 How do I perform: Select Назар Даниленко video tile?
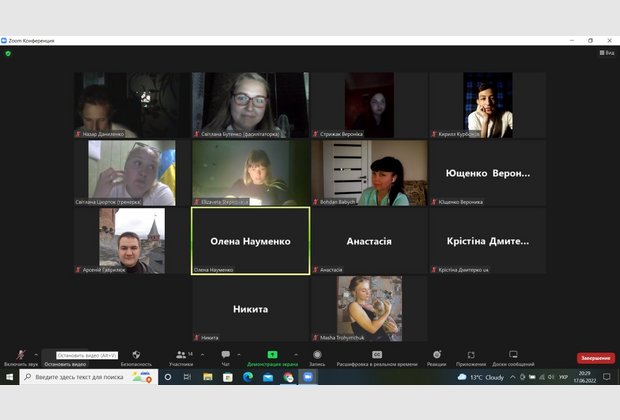[x=132, y=105]
